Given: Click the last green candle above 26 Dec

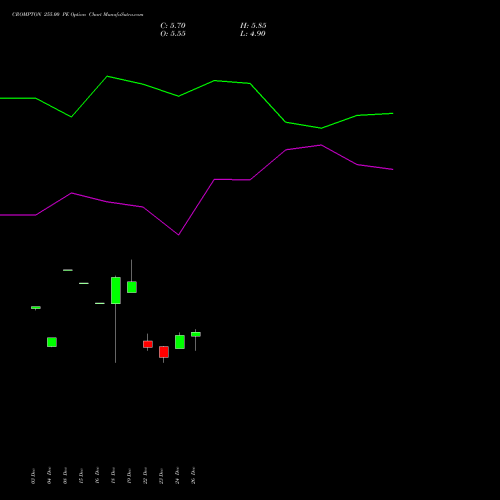Looking at the screenshot, I should click(196, 334).
